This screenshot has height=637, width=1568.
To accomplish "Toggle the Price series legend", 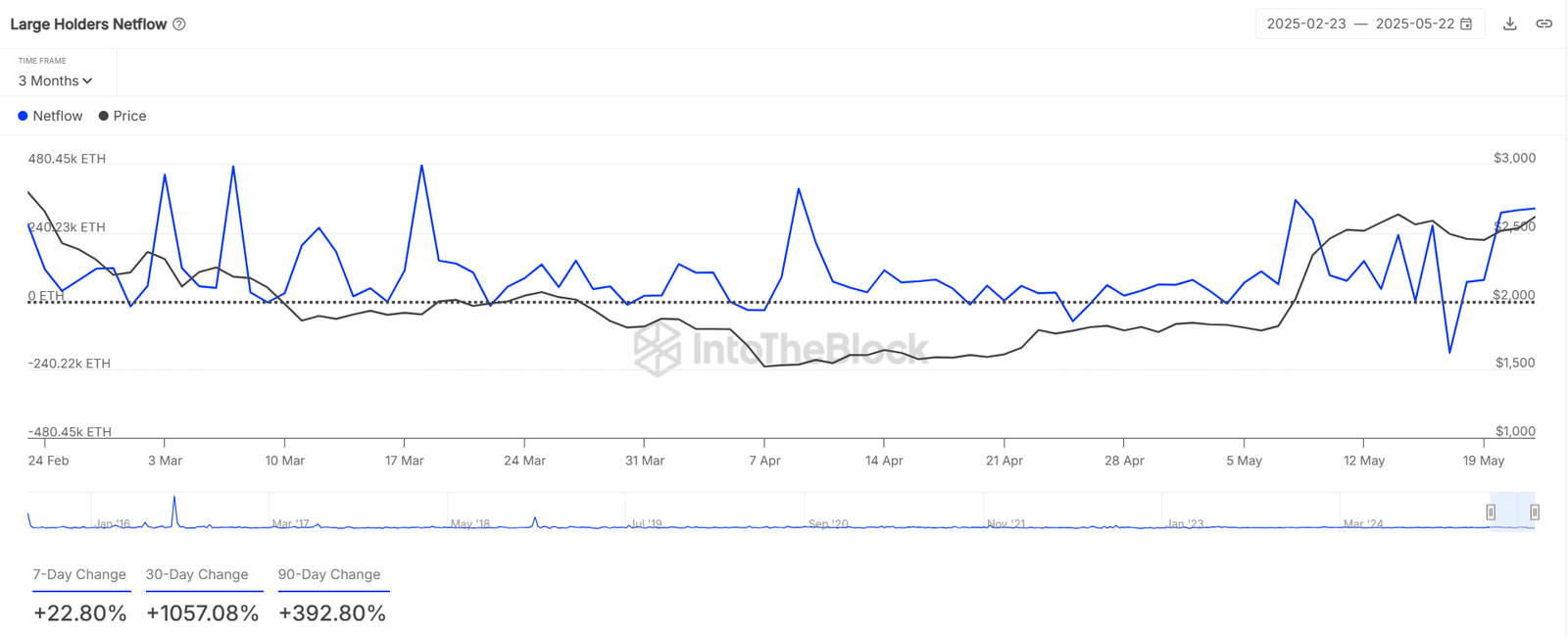I will tap(122, 116).
